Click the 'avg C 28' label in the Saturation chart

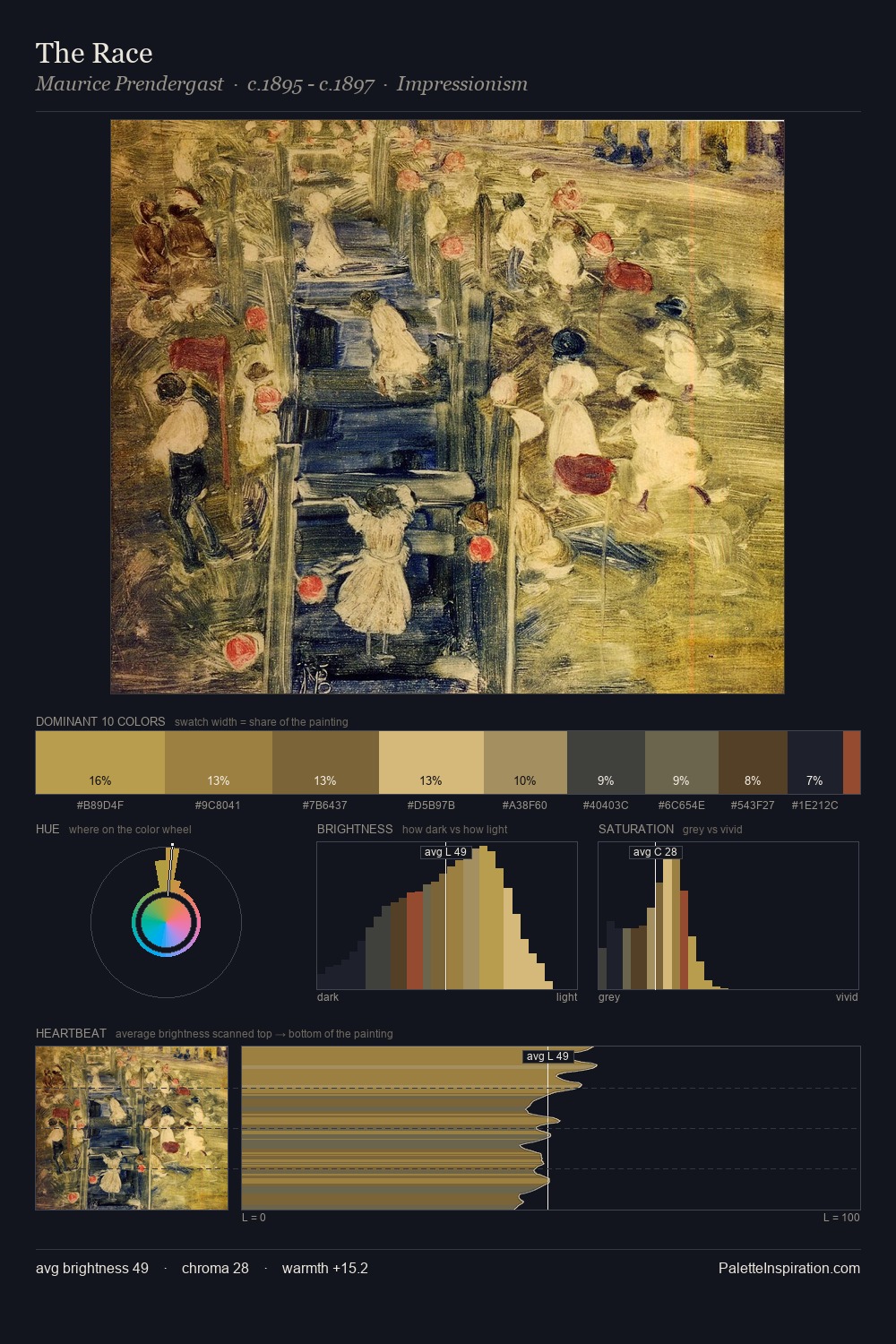pos(655,852)
